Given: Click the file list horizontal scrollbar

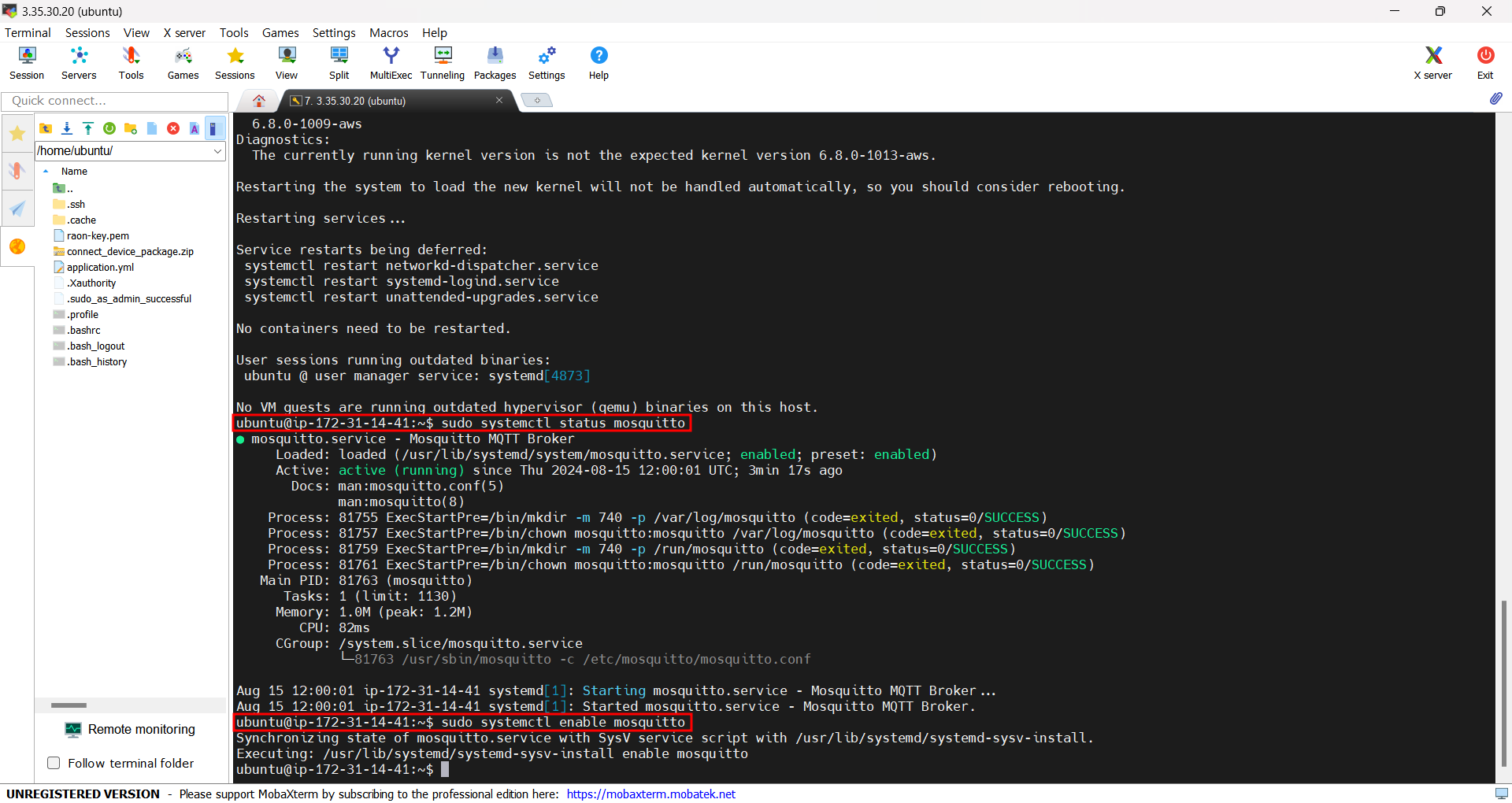Looking at the screenshot, I should coord(69,705).
